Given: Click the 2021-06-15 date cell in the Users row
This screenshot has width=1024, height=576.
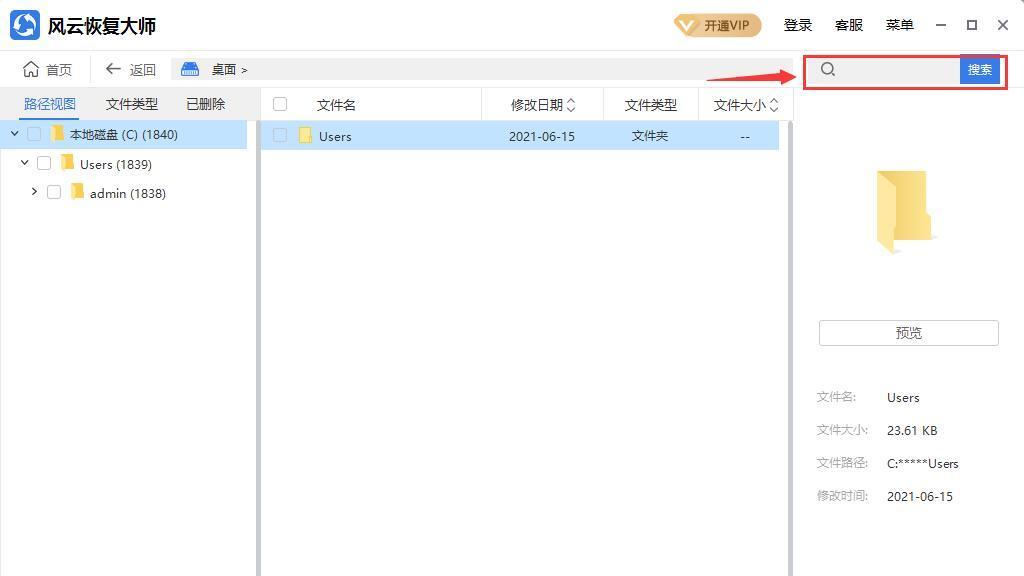Looking at the screenshot, I should 541,136.
